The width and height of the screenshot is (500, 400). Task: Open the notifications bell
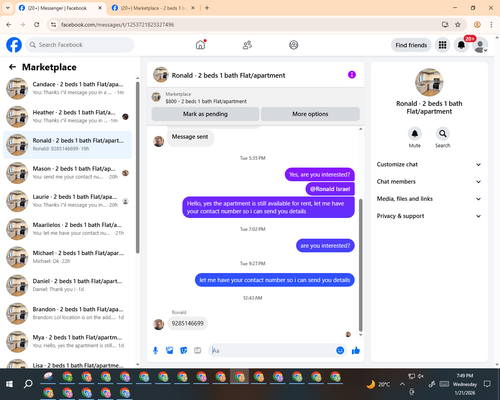tap(461, 45)
